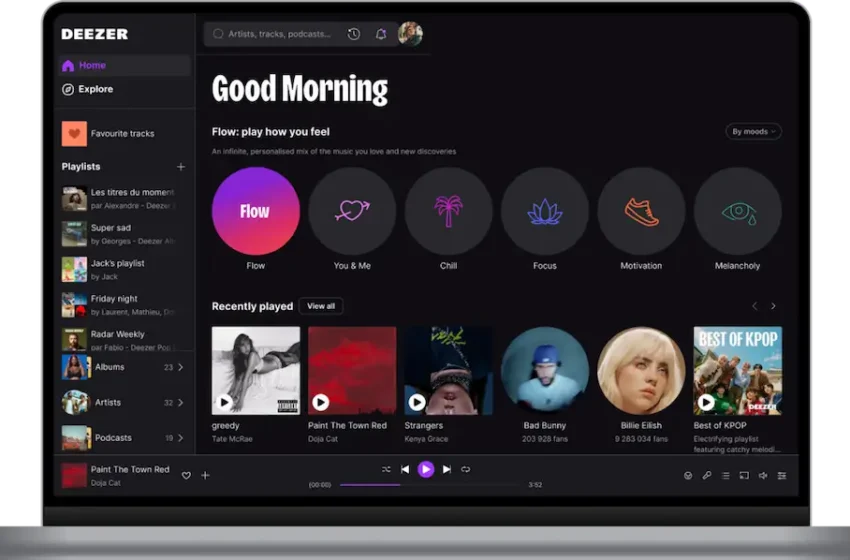Open Jack's playlist
This screenshot has height=560, width=850.
pos(104,269)
